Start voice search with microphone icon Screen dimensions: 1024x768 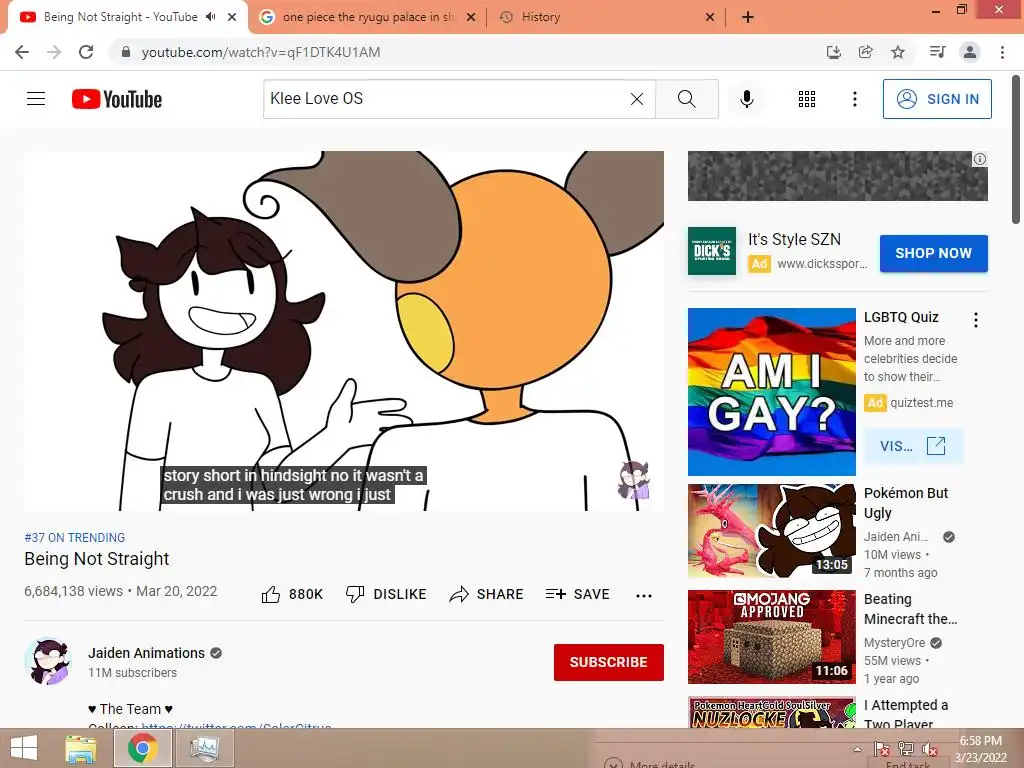click(746, 99)
